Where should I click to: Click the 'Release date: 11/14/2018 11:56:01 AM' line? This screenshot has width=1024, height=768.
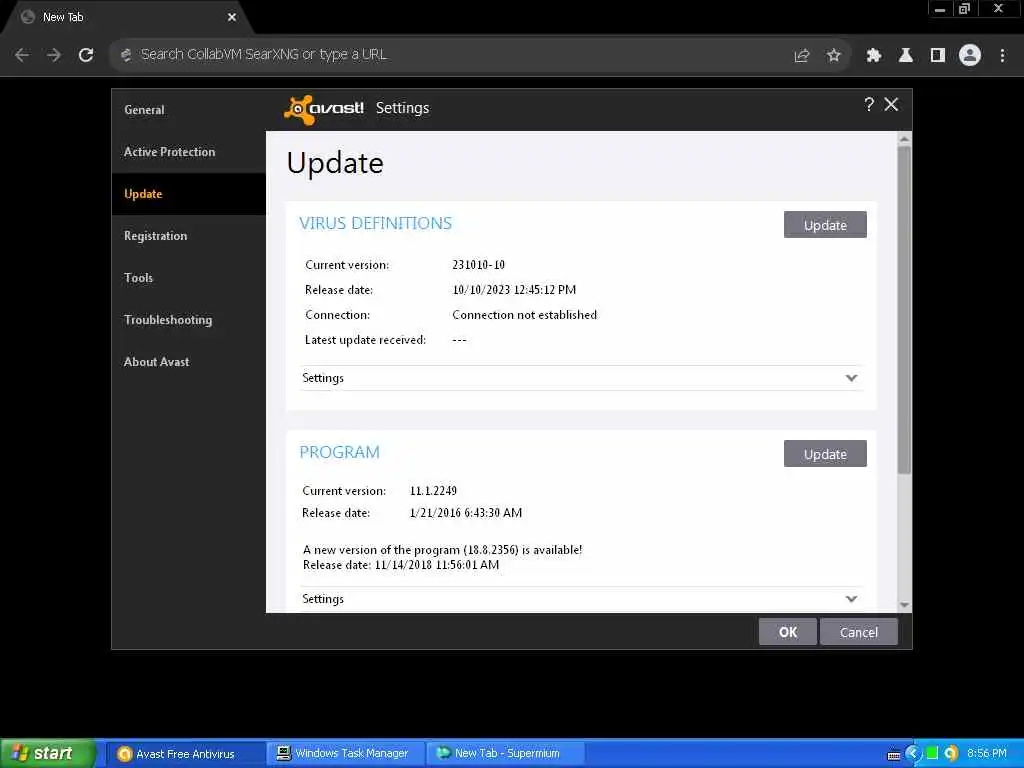click(401, 565)
